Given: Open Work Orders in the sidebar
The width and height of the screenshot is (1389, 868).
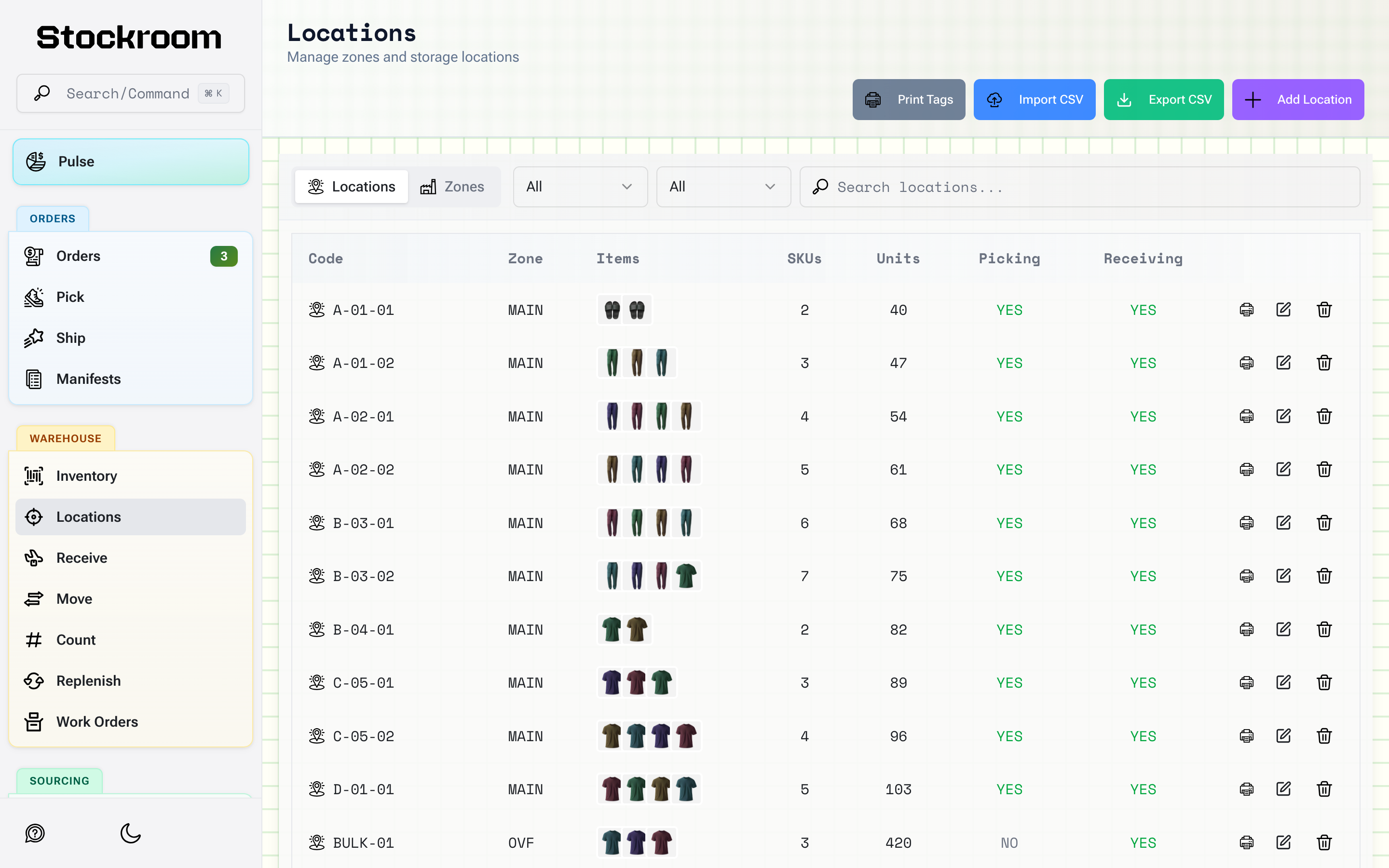Looking at the screenshot, I should coord(131,721).
